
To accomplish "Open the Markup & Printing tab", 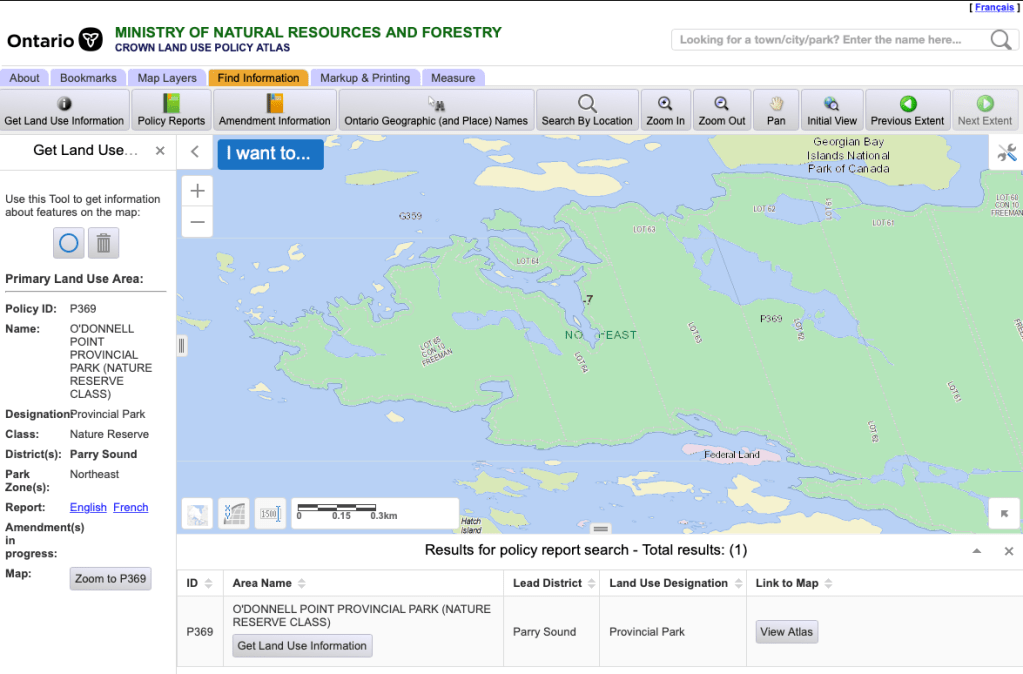I will [364, 78].
